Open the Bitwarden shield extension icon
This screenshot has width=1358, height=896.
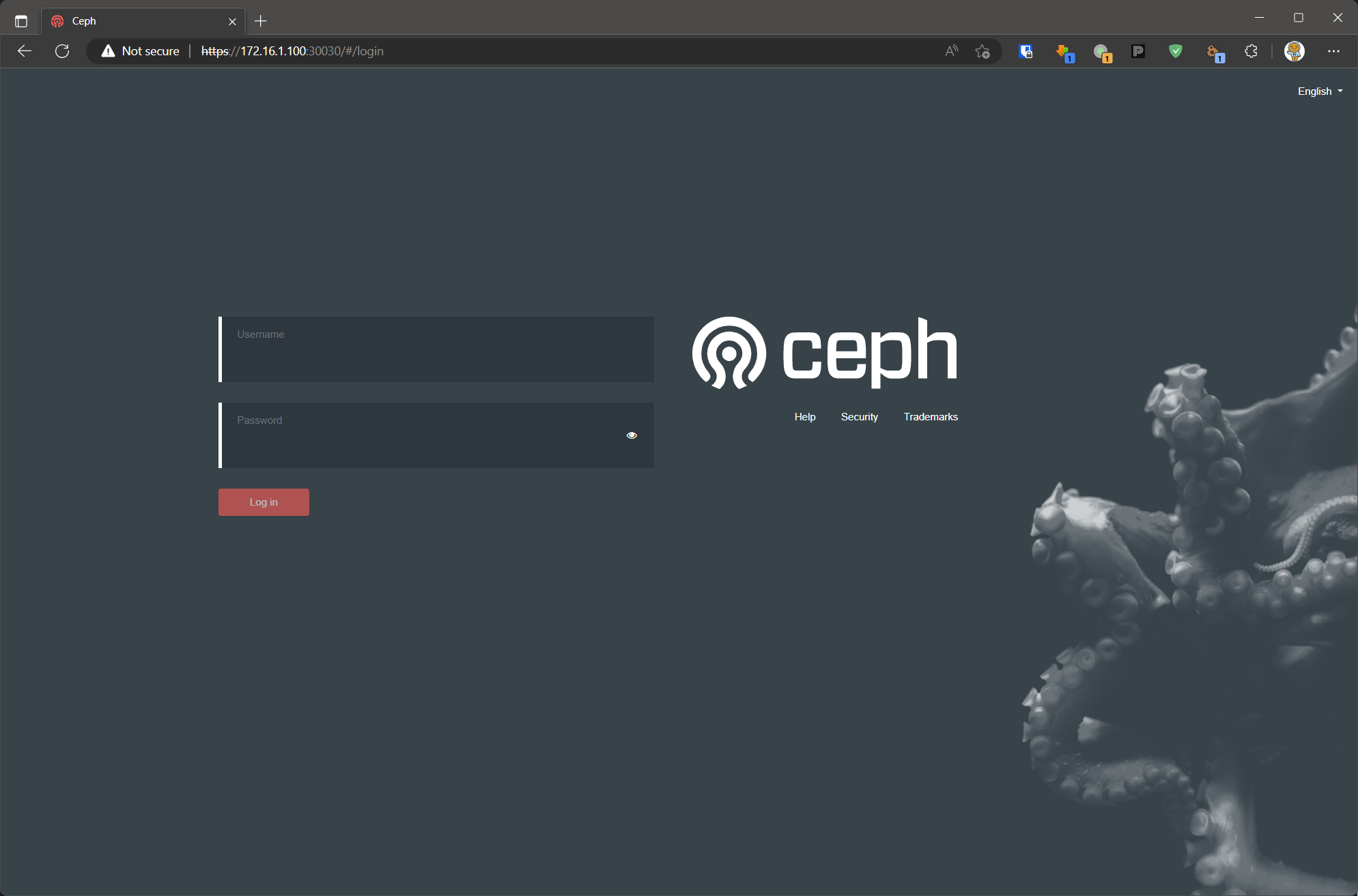[1025, 51]
